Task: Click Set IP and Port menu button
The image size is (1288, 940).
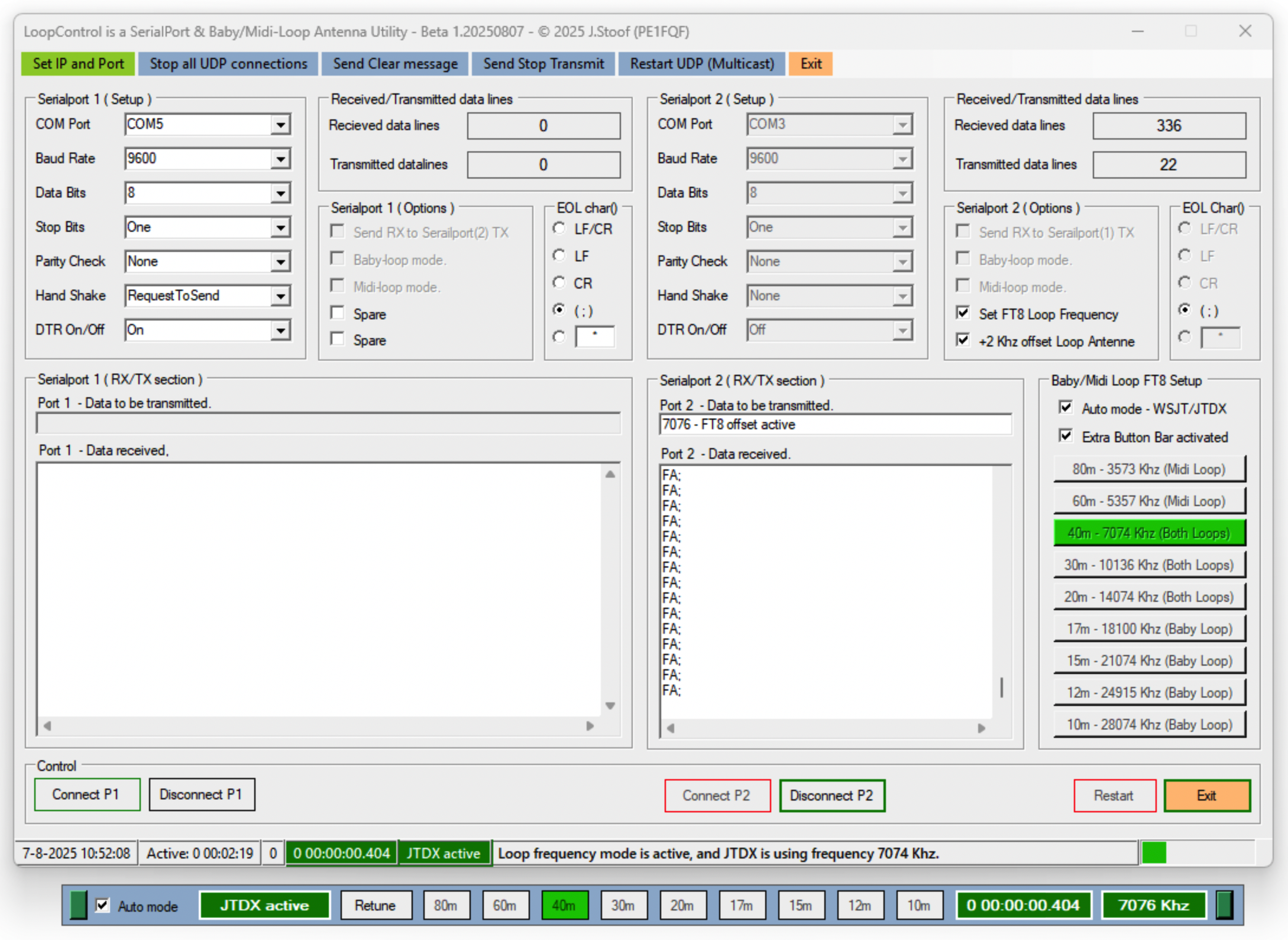Action: click(78, 64)
